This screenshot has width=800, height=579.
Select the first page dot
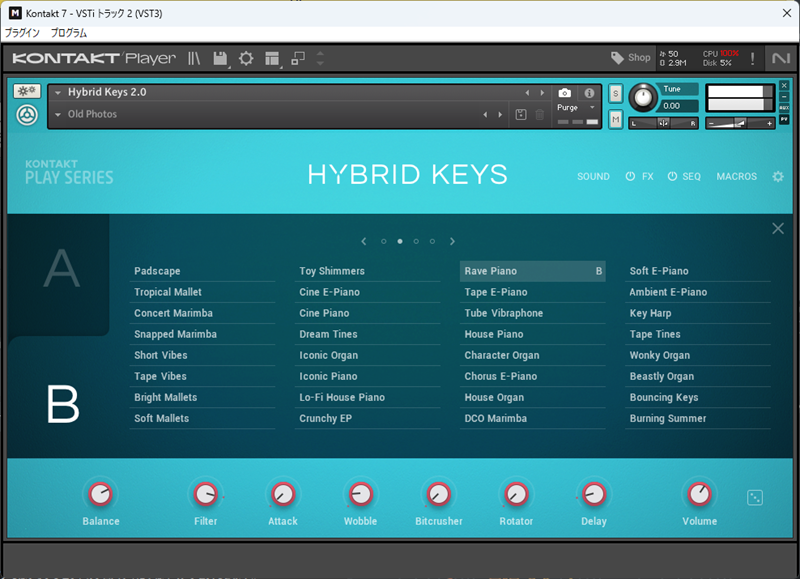click(384, 241)
